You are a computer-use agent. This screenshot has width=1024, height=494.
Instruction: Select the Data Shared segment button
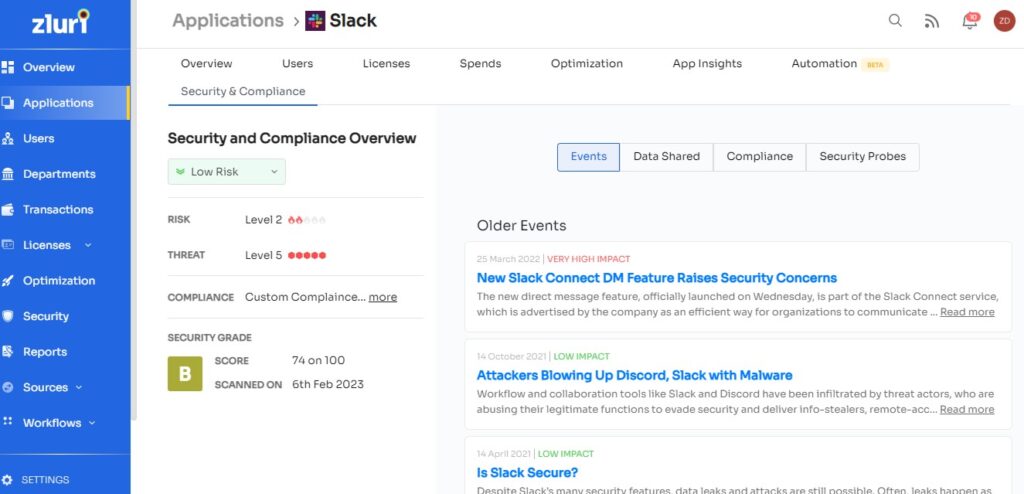tap(666, 157)
